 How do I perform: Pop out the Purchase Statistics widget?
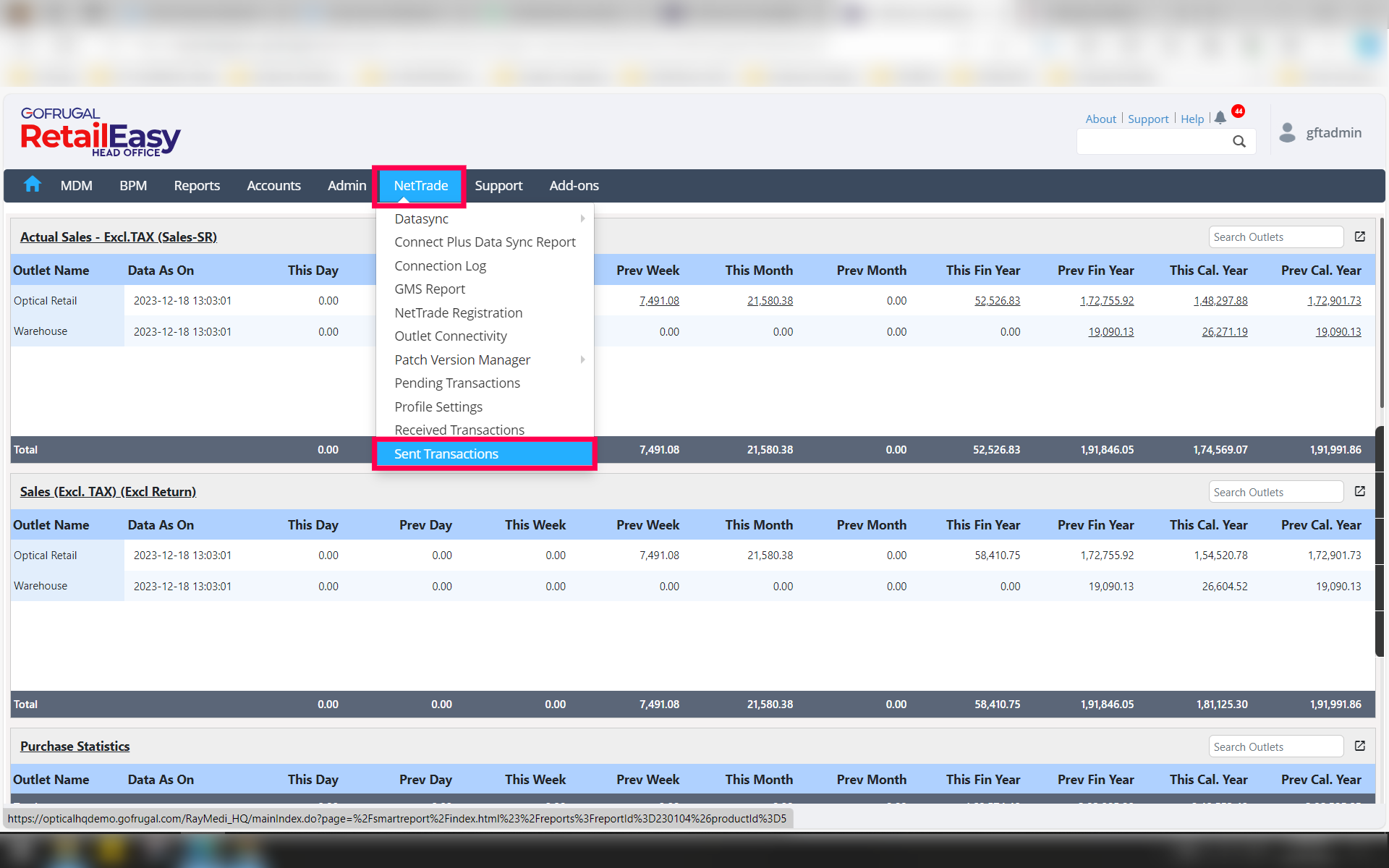[1360, 746]
